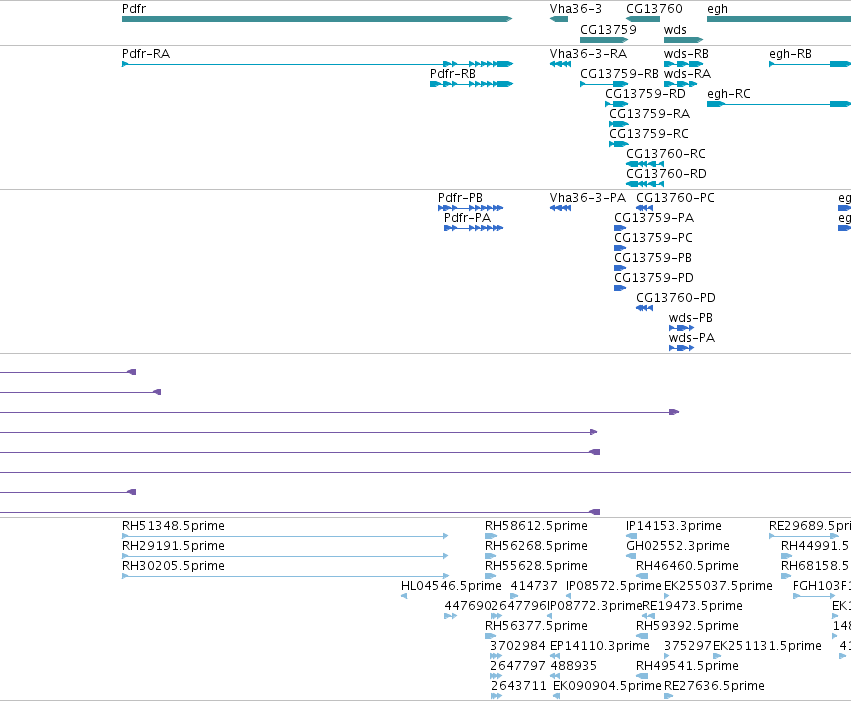Select EST EK251131.5prime
The image size is (851, 701).
point(717,656)
